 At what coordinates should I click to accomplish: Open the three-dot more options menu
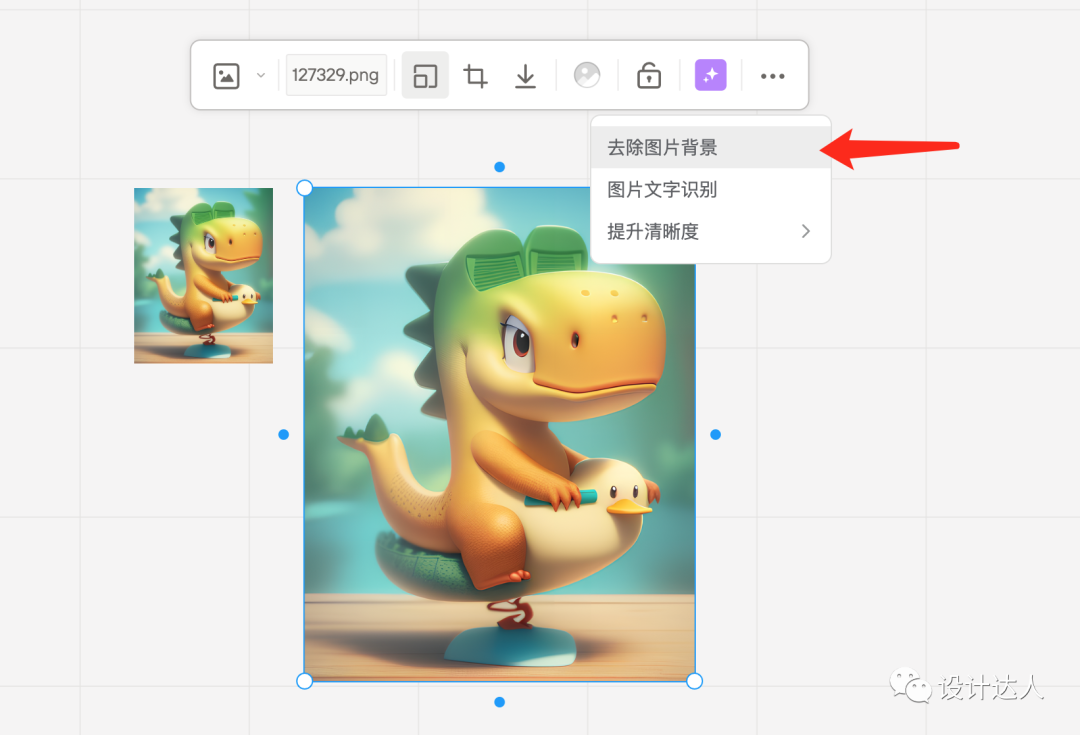tap(772, 76)
